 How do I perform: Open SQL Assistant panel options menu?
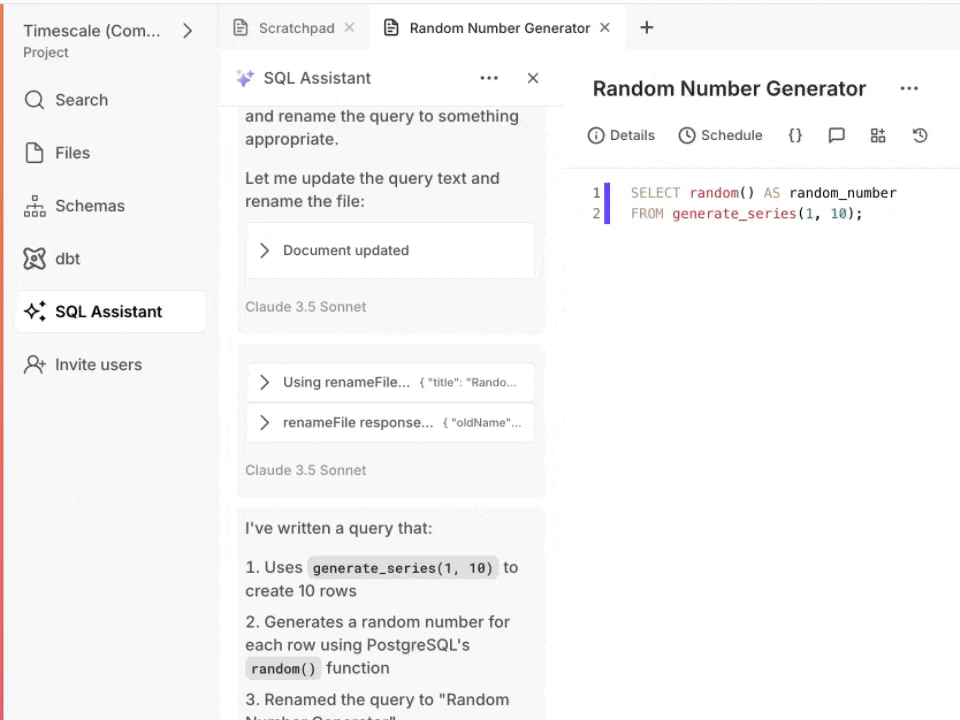click(489, 78)
